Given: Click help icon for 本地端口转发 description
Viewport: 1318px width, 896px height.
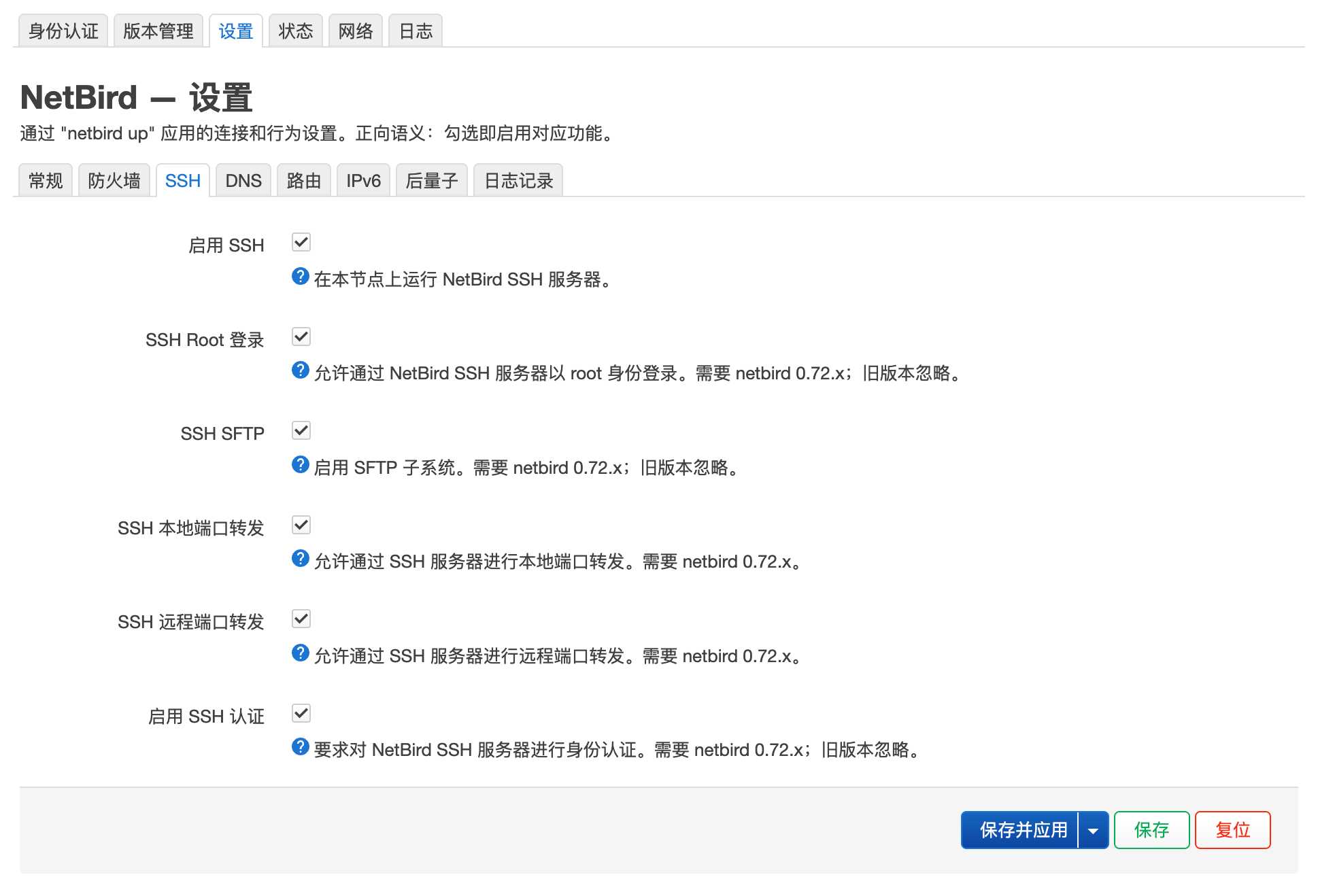Looking at the screenshot, I should tap(300, 558).
